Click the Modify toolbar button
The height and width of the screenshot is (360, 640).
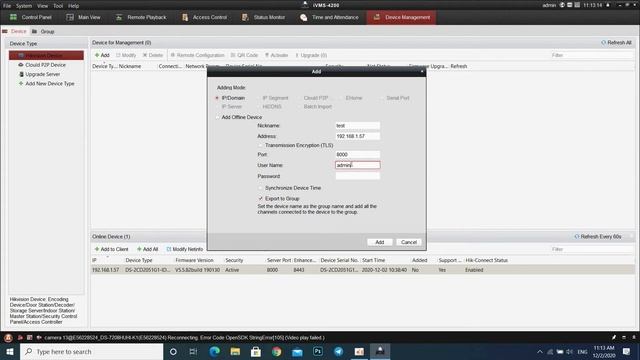click(x=126, y=55)
